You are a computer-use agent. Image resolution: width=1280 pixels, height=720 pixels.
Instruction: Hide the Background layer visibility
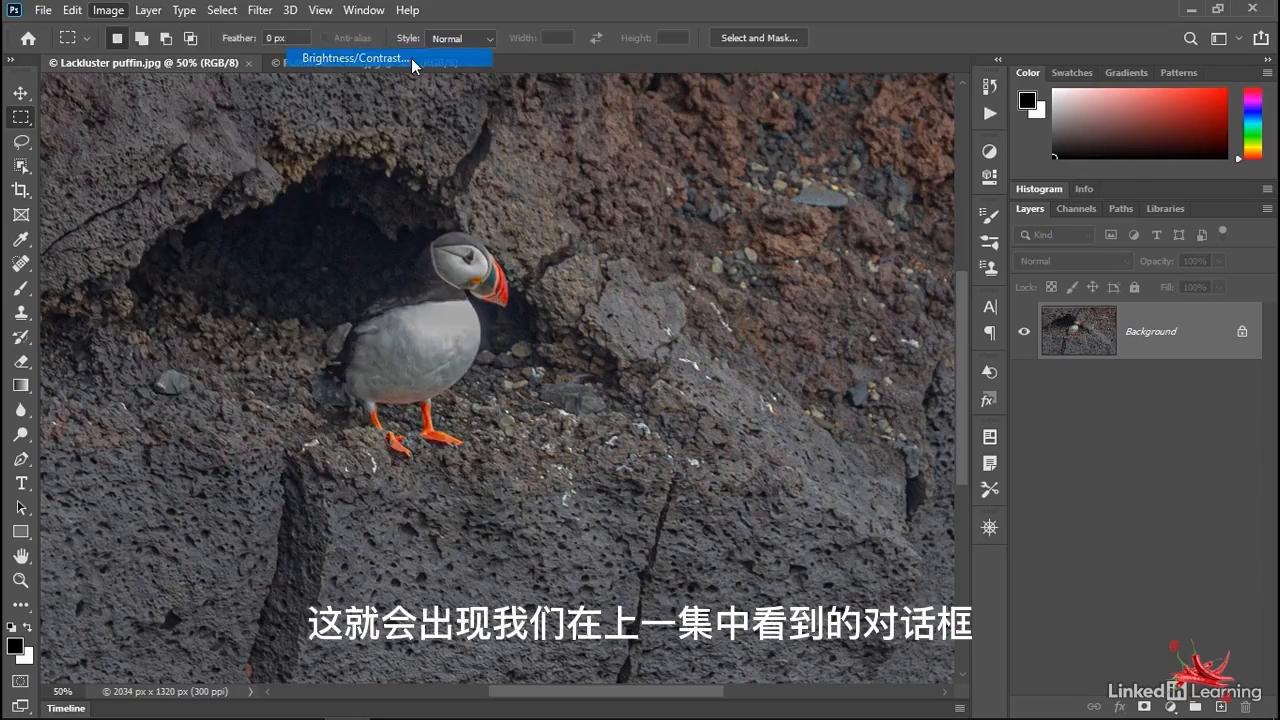(1023, 331)
